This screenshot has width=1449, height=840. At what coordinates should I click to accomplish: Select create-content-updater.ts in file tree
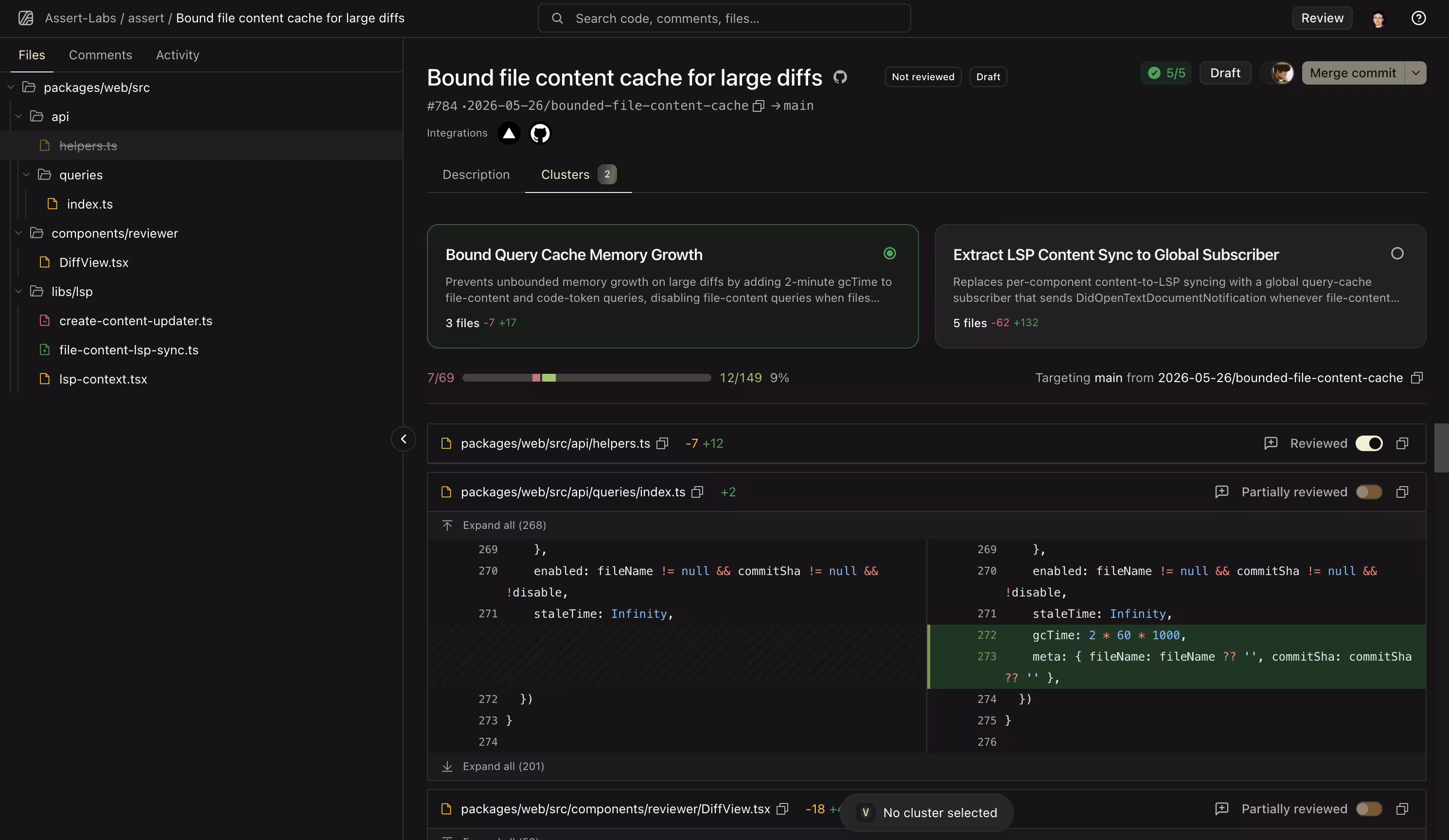click(x=201, y=321)
